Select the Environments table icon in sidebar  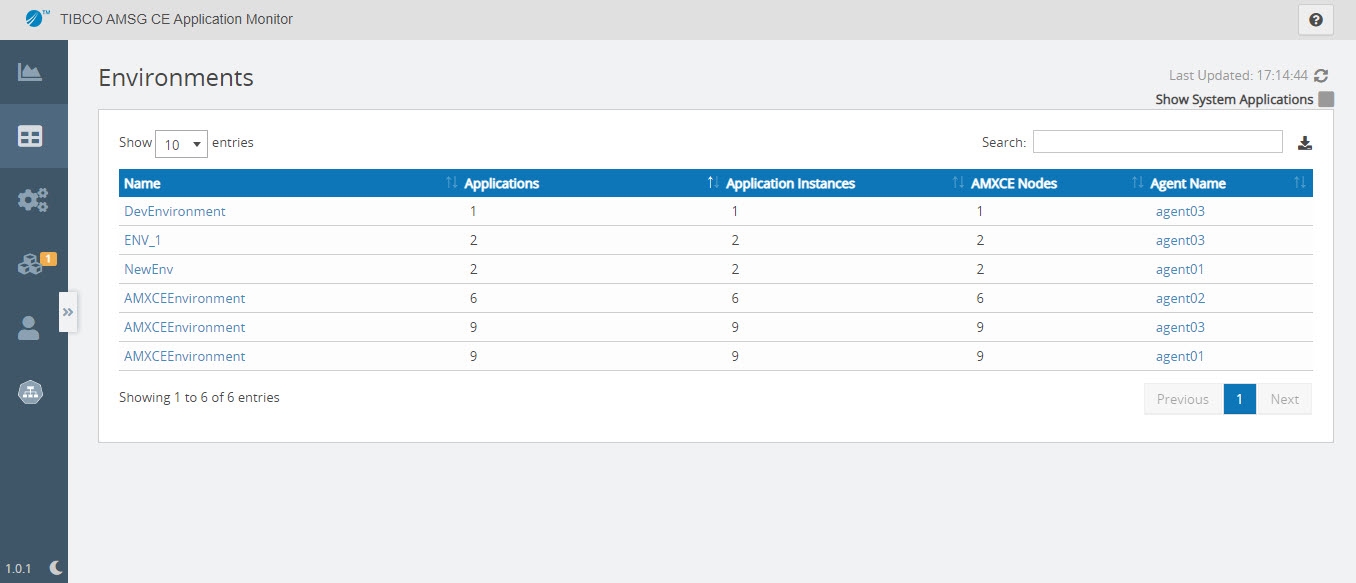tap(30, 136)
